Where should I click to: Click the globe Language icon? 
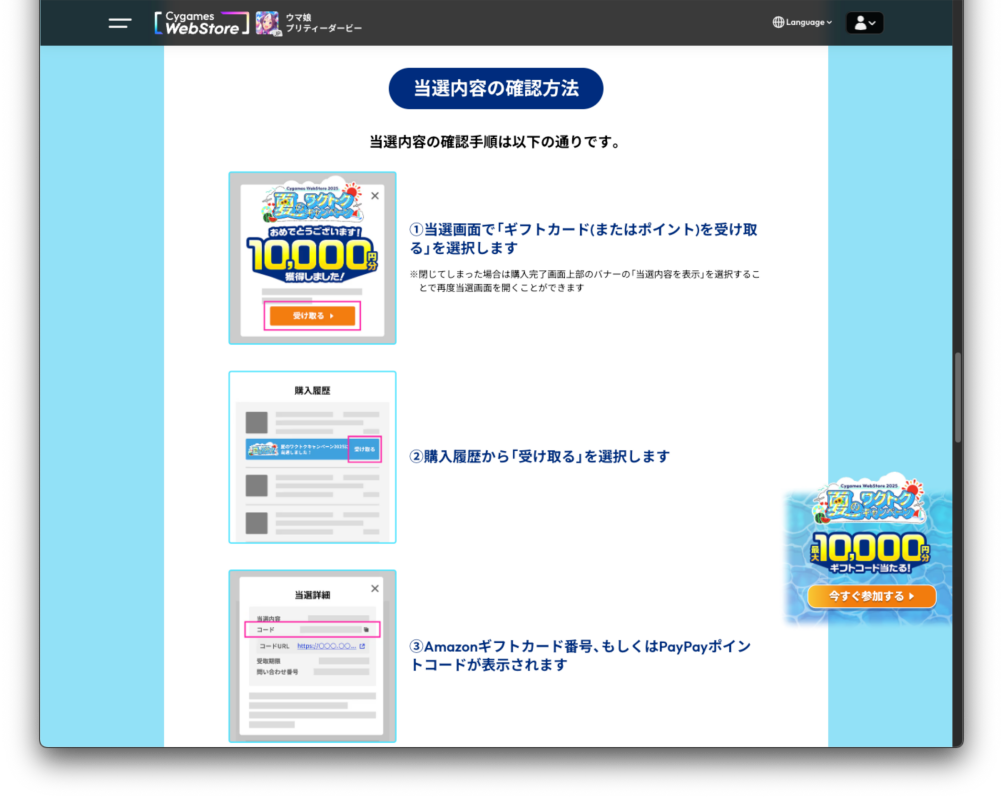[x=778, y=22]
